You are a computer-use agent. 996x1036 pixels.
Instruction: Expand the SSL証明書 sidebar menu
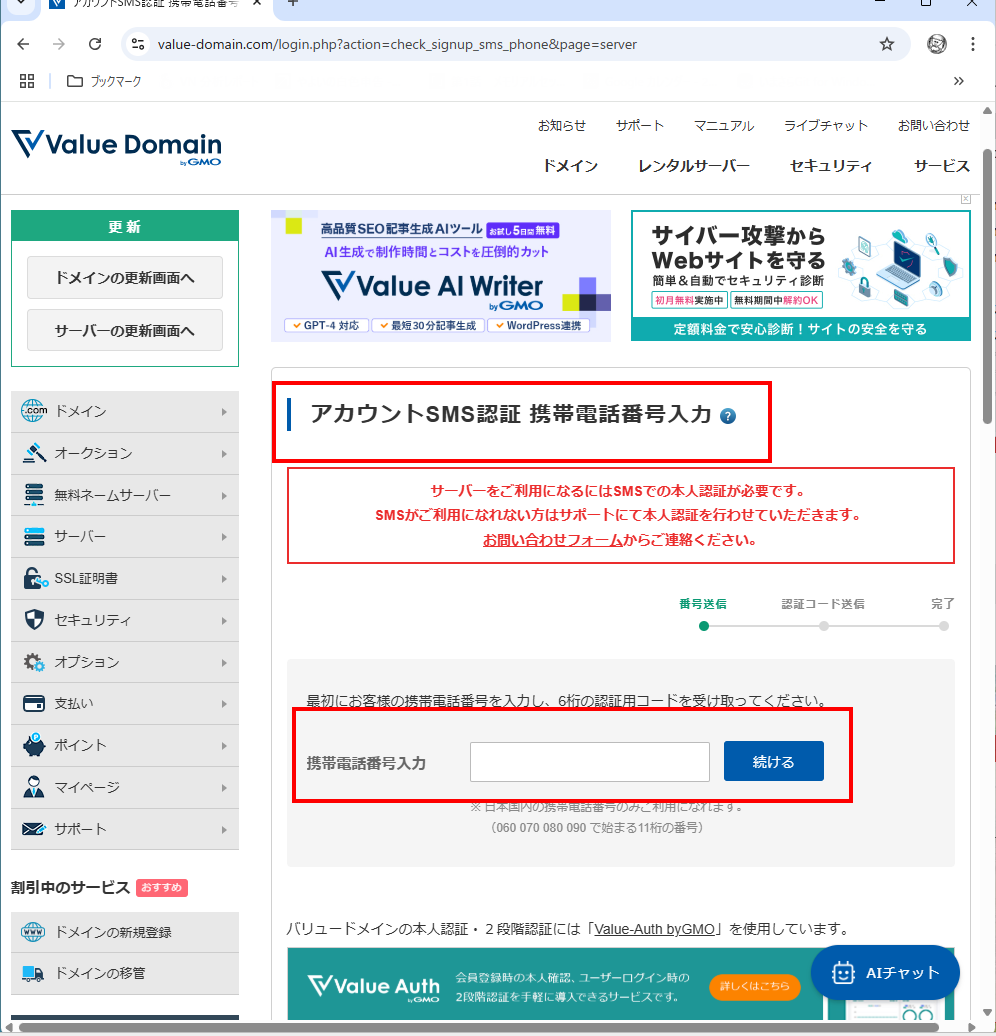[125, 579]
